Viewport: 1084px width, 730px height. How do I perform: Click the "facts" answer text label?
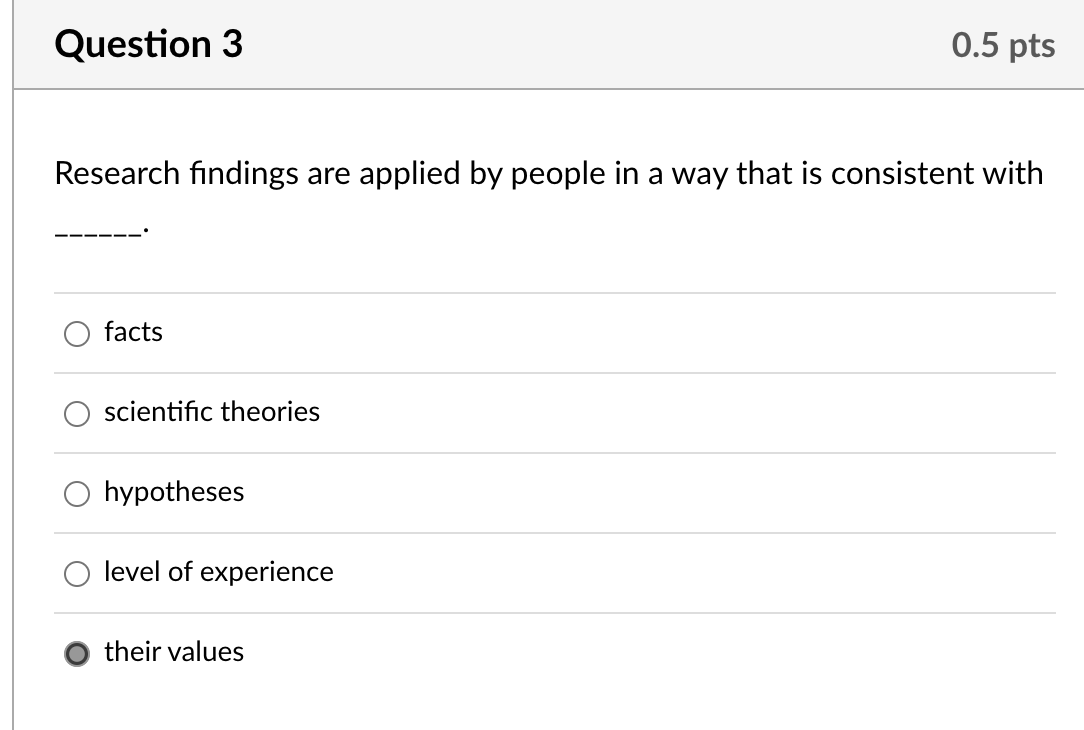[x=133, y=332]
